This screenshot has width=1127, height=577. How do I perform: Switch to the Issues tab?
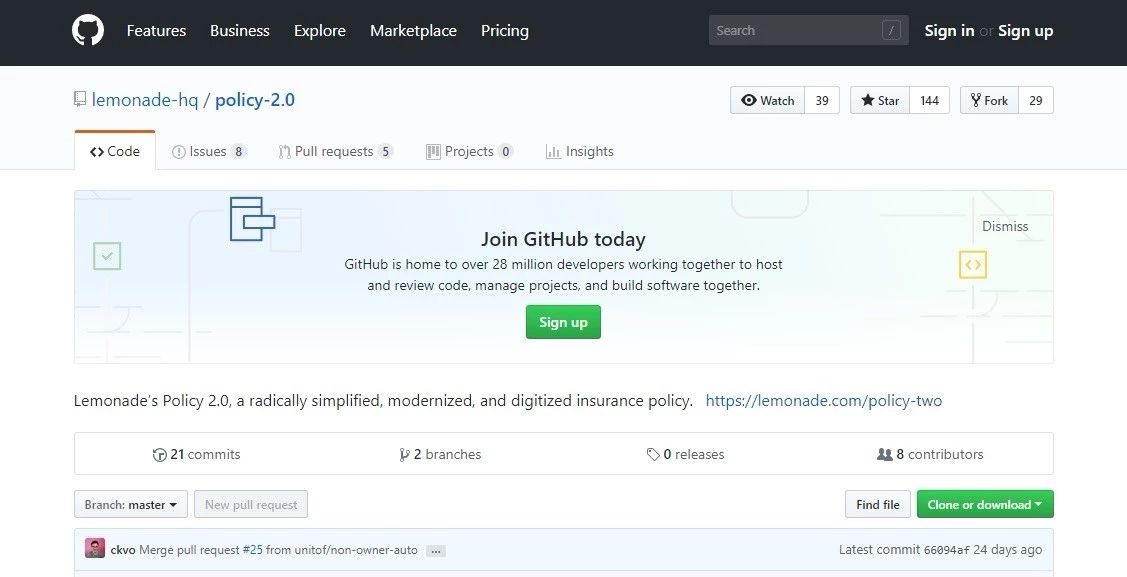tap(208, 152)
